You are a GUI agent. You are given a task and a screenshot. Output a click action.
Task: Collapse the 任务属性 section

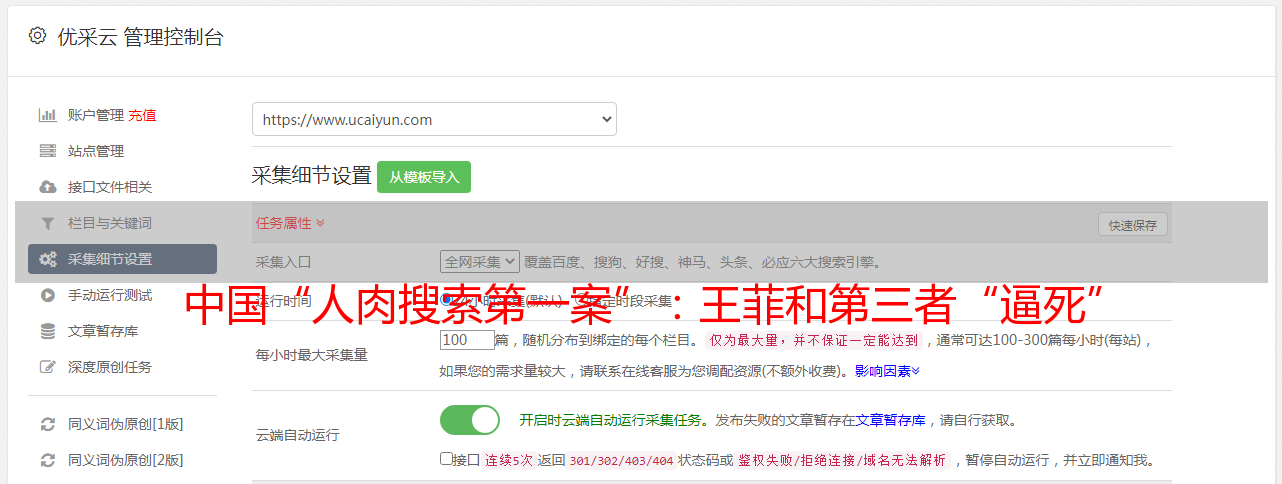click(x=290, y=223)
